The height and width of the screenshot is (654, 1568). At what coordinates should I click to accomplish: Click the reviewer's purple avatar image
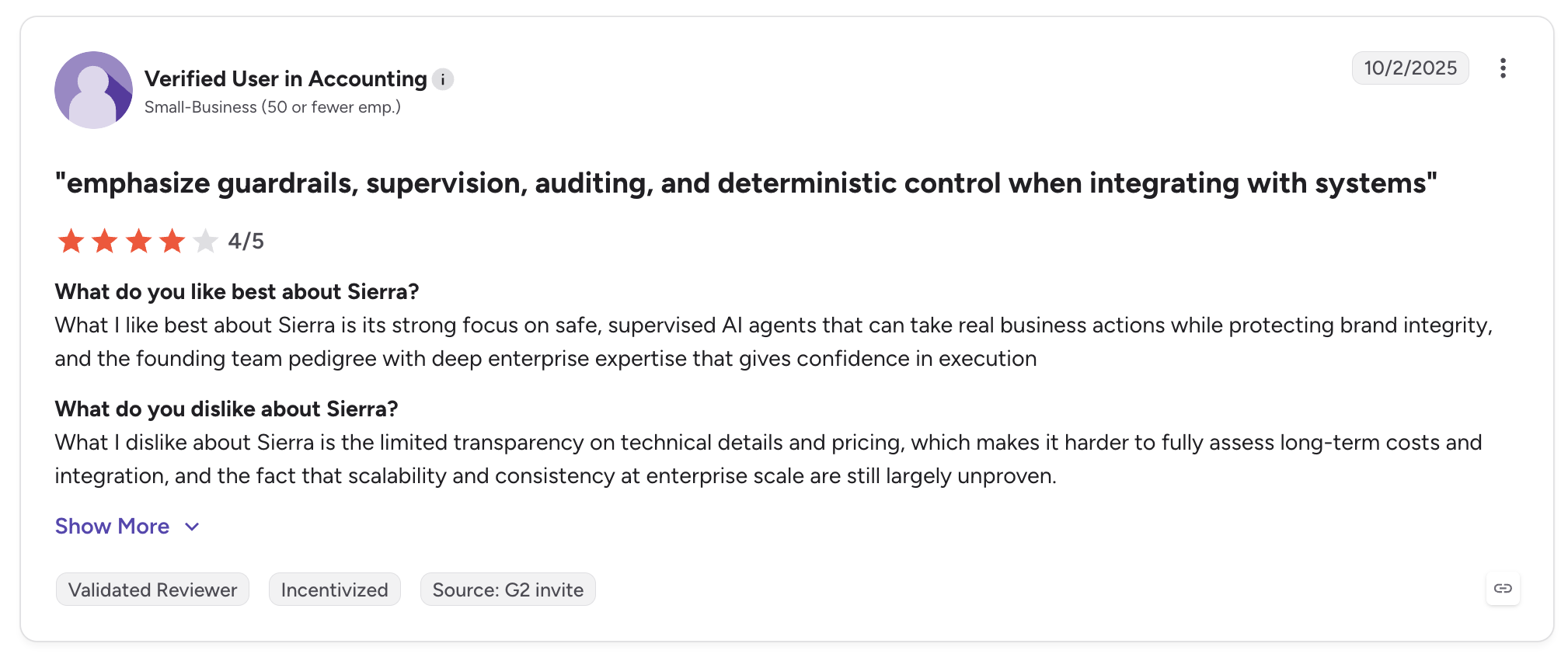[93, 90]
